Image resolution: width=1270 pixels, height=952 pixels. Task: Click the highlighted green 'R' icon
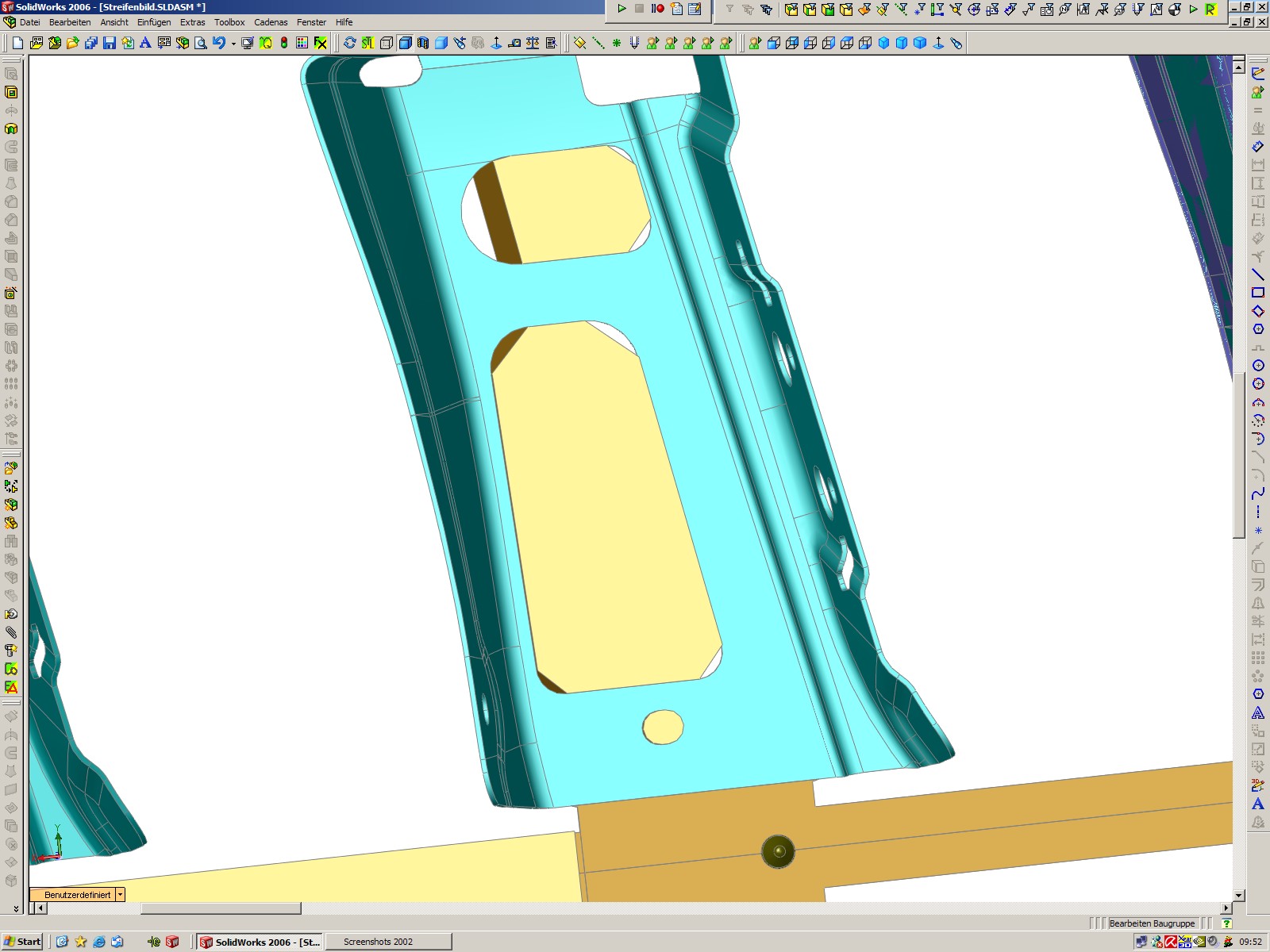1211,10
